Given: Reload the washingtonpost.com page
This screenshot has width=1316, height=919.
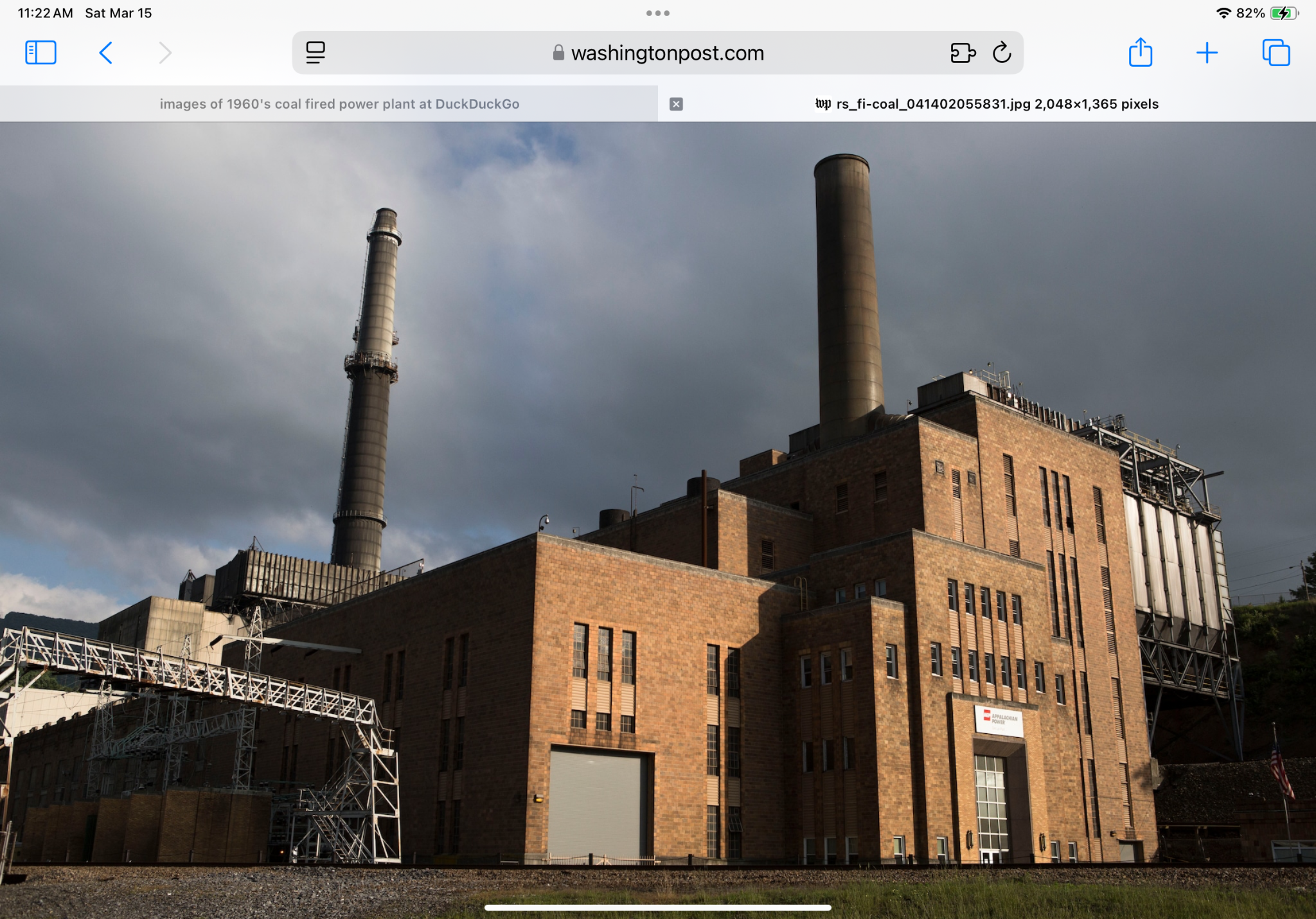Looking at the screenshot, I should coord(1002,53).
